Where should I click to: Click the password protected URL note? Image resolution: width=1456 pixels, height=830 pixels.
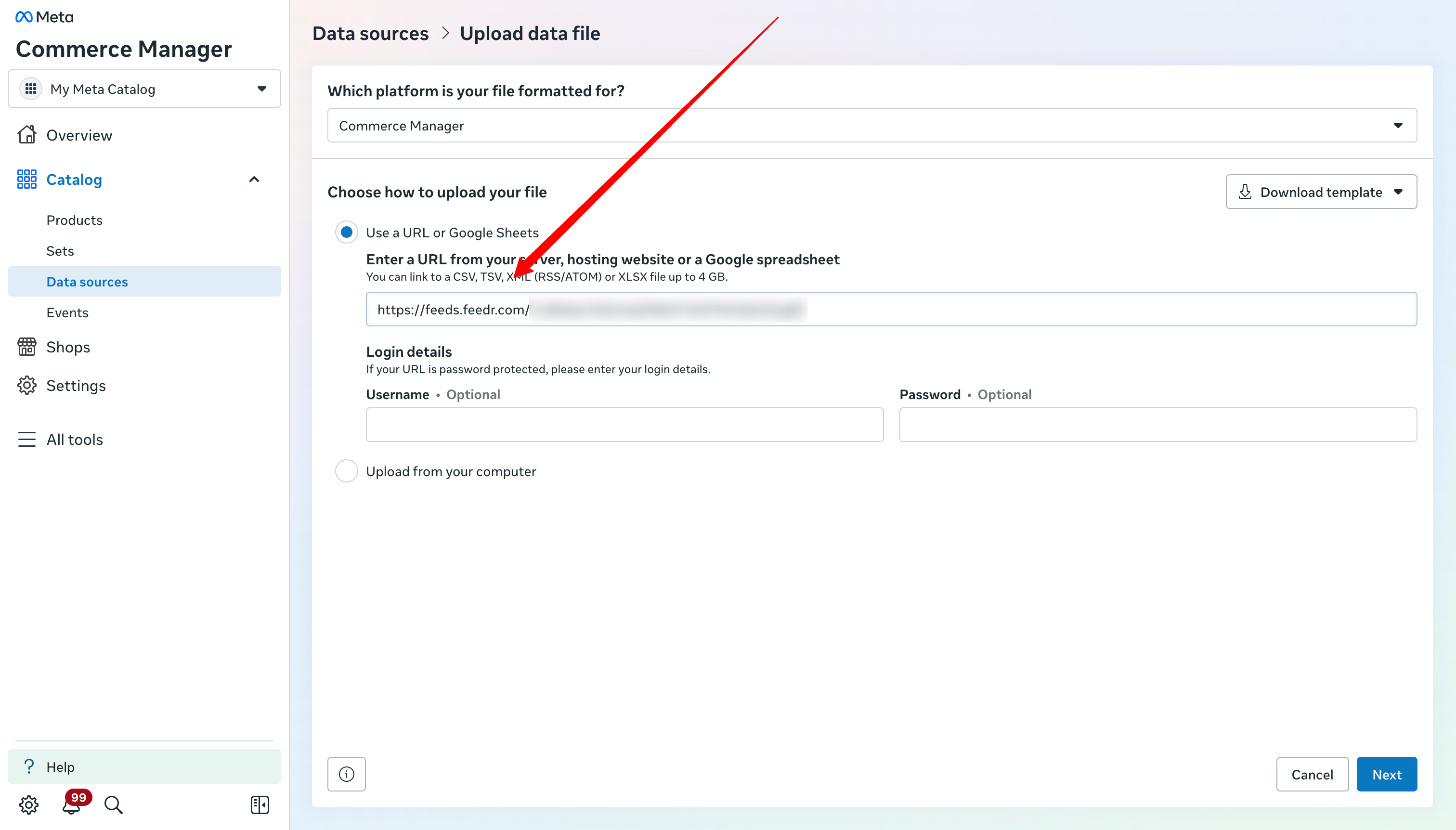click(538, 369)
